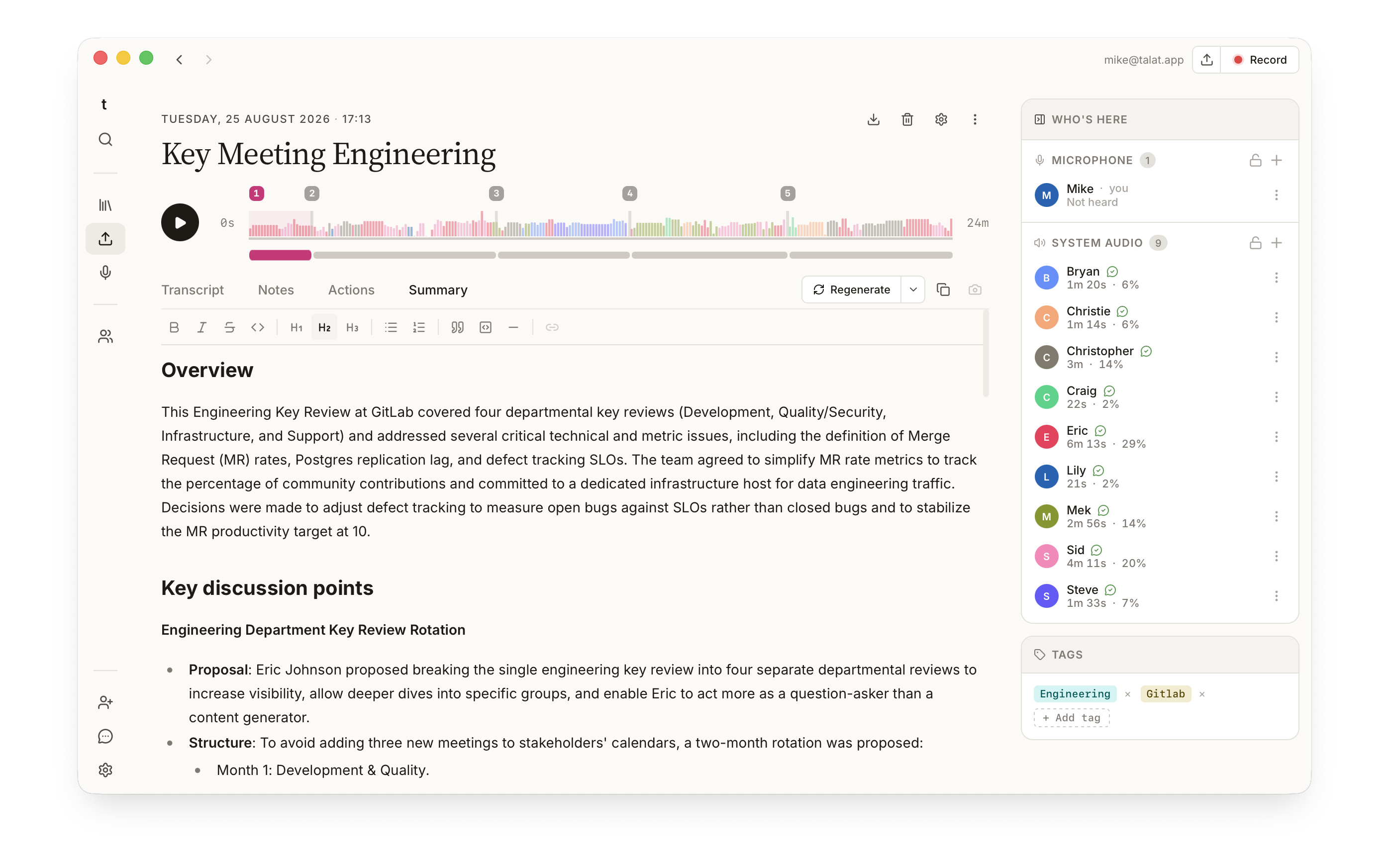Delete the meeting with the trash icon
The width and height of the screenshot is (1389, 868).
click(907, 119)
